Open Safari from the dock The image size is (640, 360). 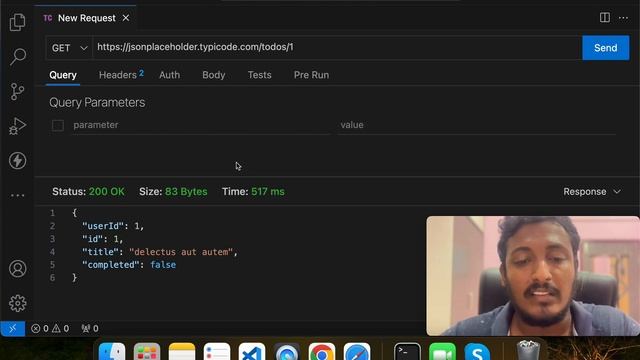357,352
